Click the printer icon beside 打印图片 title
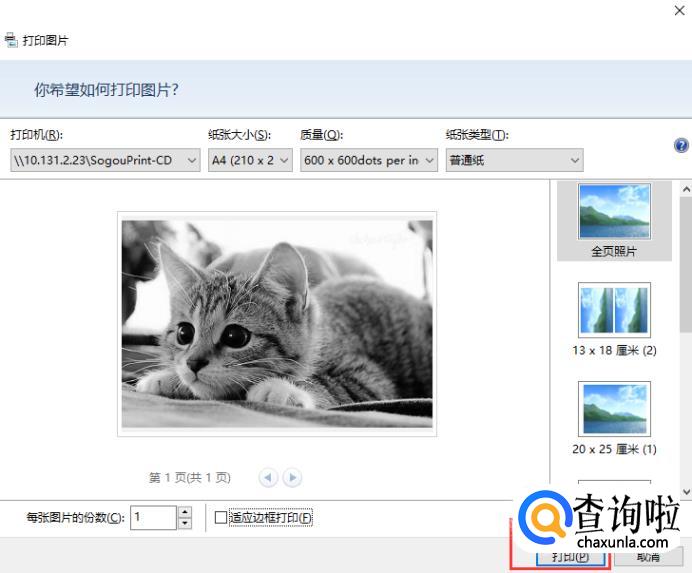This screenshot has width=692, height=573. point(11,40)
